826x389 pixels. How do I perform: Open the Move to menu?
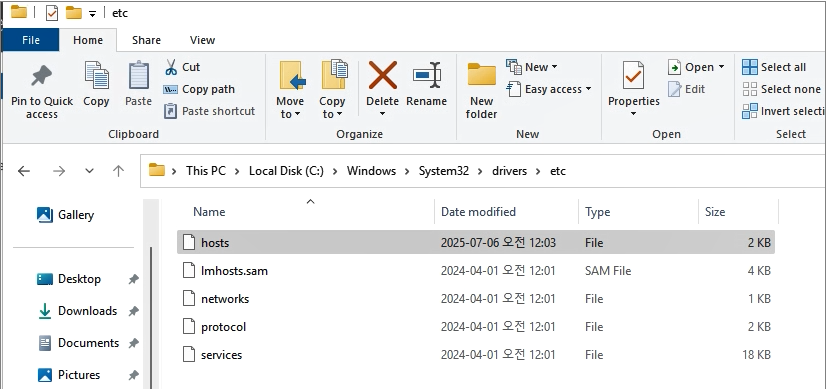[x=290, y=91]
